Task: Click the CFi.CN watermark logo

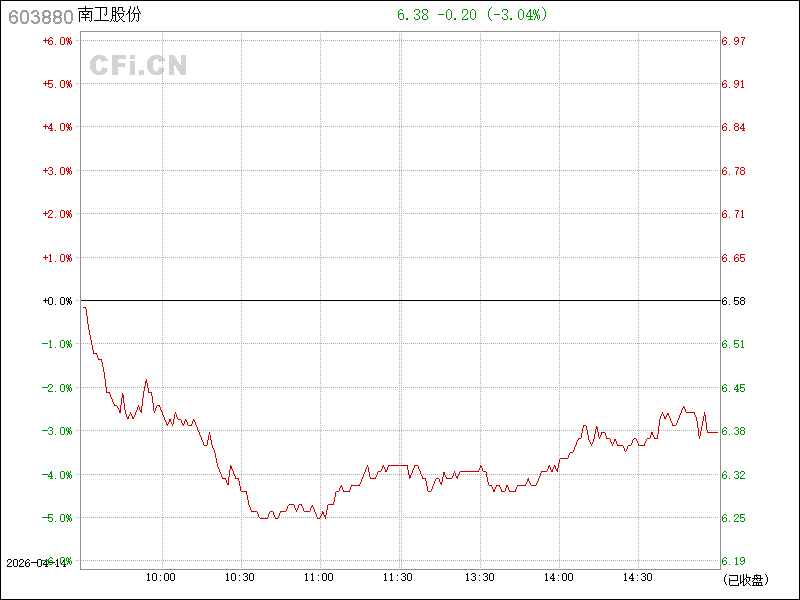Action: [138, 66]
